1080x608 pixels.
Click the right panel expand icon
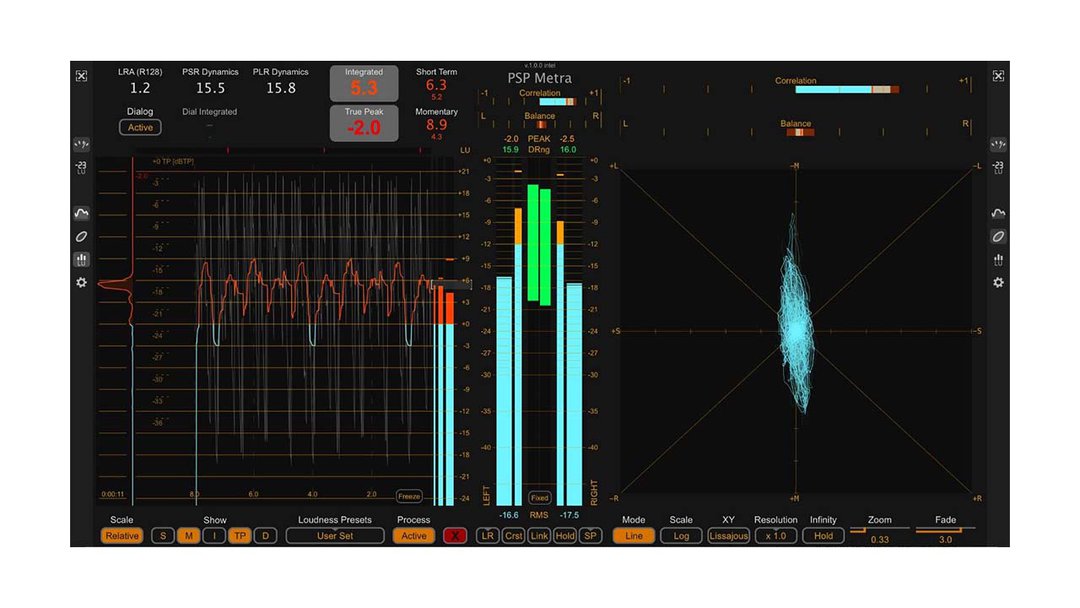pyautogui.click(x=997, y=76)
